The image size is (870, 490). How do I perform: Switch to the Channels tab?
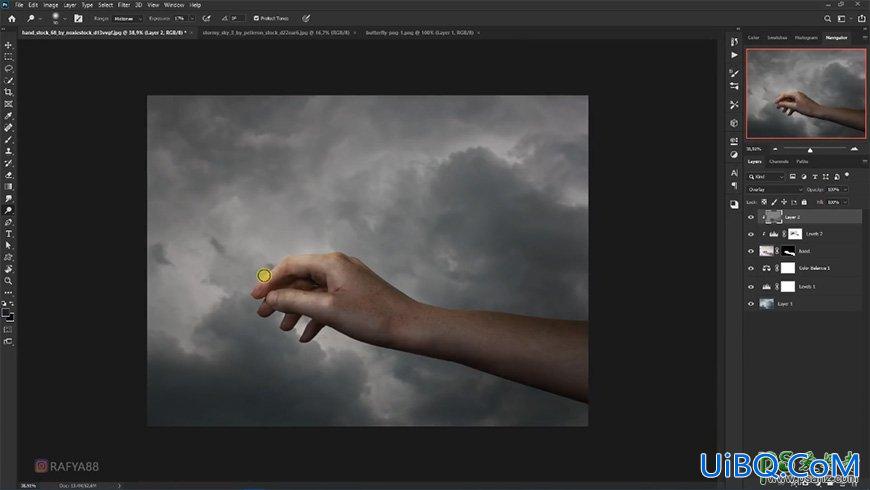click(778, 161)
